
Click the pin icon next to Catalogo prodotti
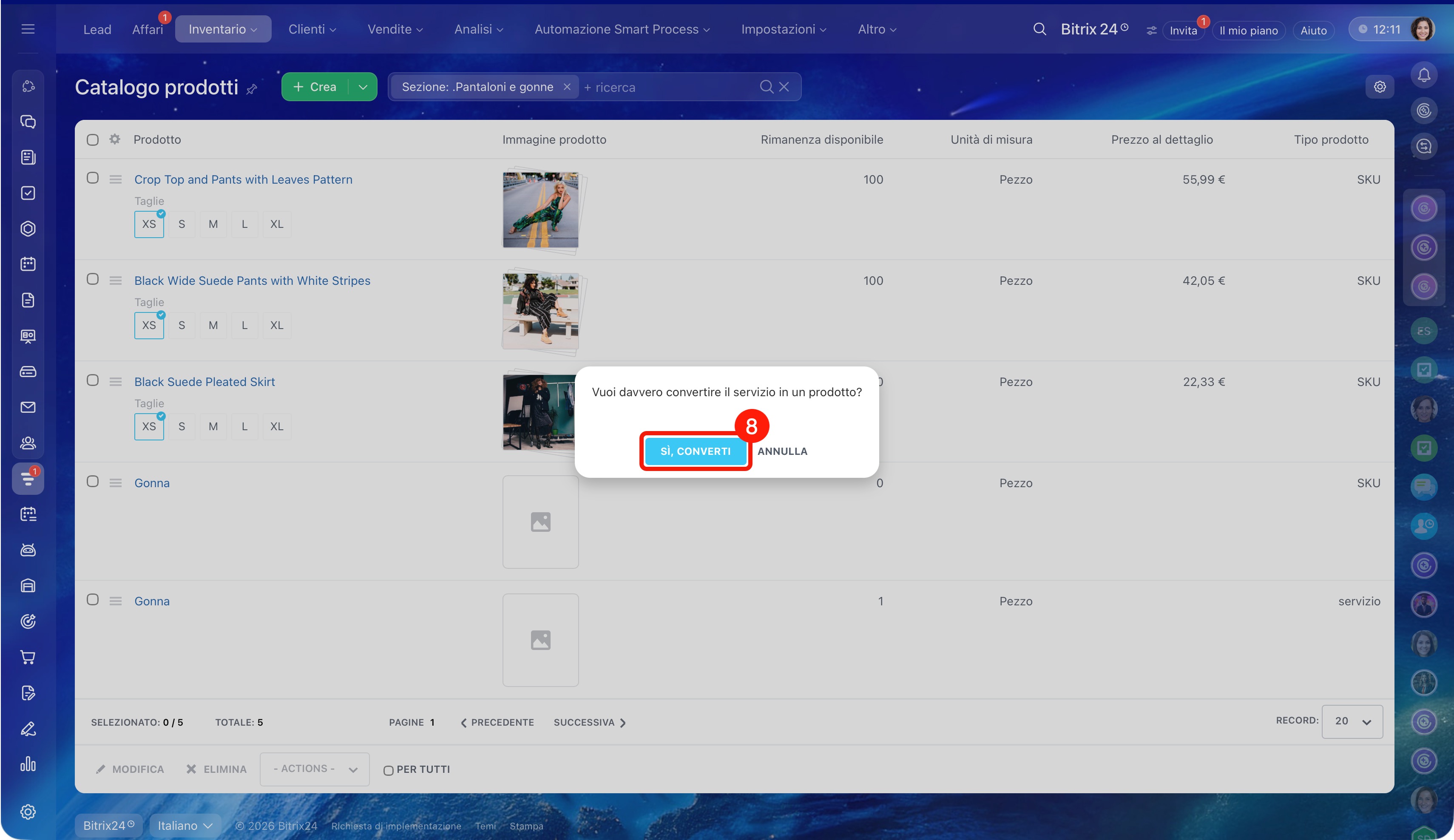pyautogui.click(x=252, y=89)
